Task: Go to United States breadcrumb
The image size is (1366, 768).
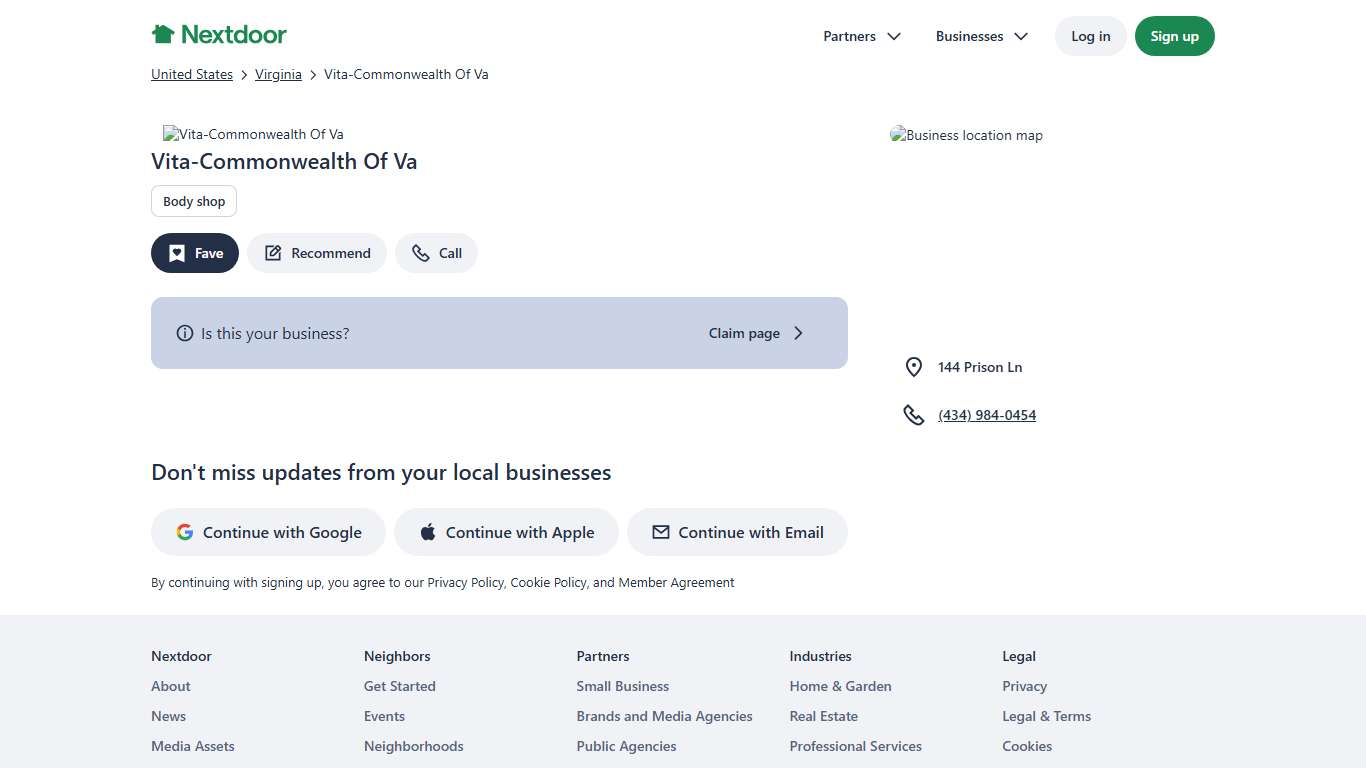Action: point(192,75)
